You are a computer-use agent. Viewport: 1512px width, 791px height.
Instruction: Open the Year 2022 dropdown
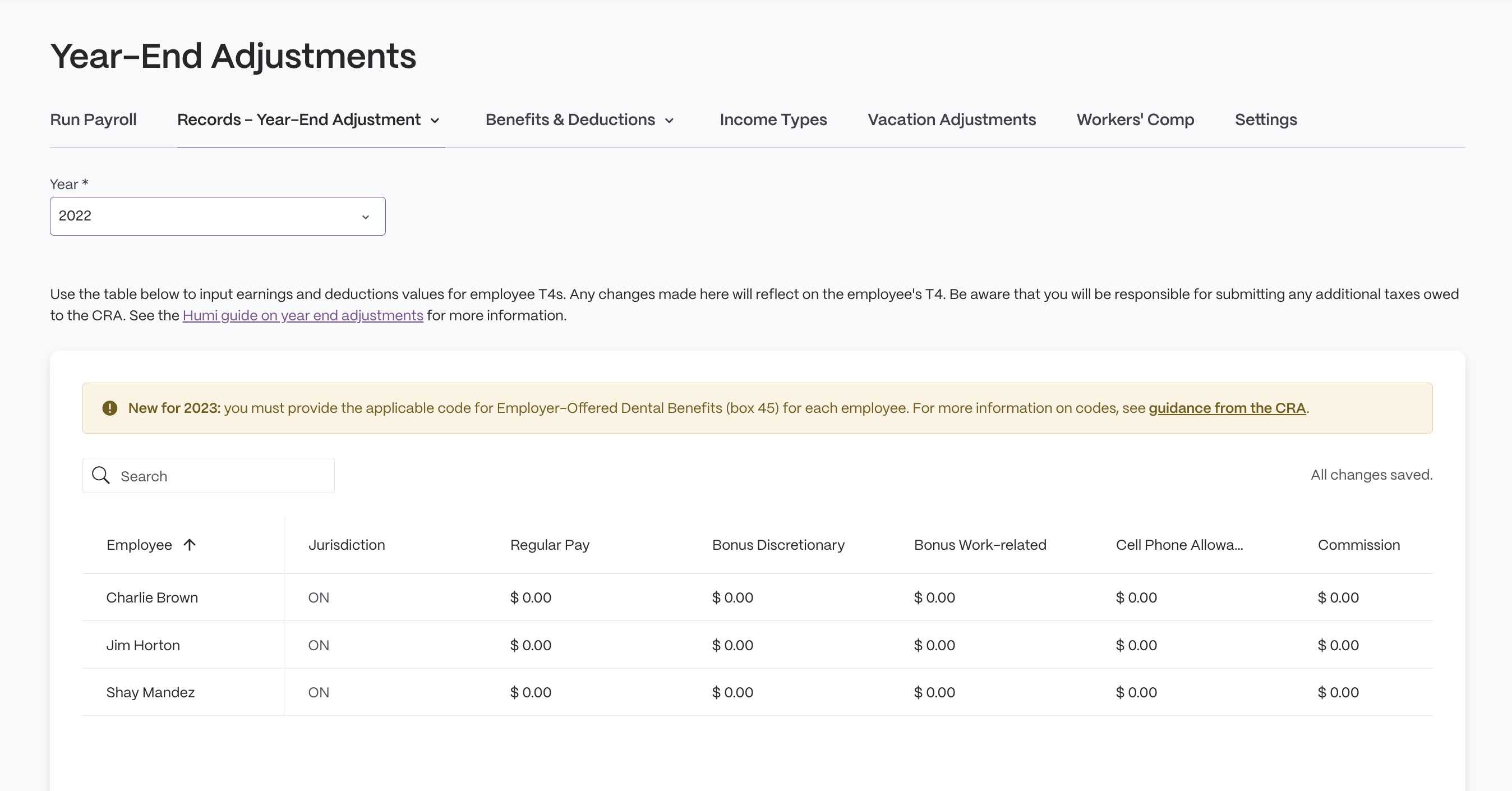[x=218, y=216]
